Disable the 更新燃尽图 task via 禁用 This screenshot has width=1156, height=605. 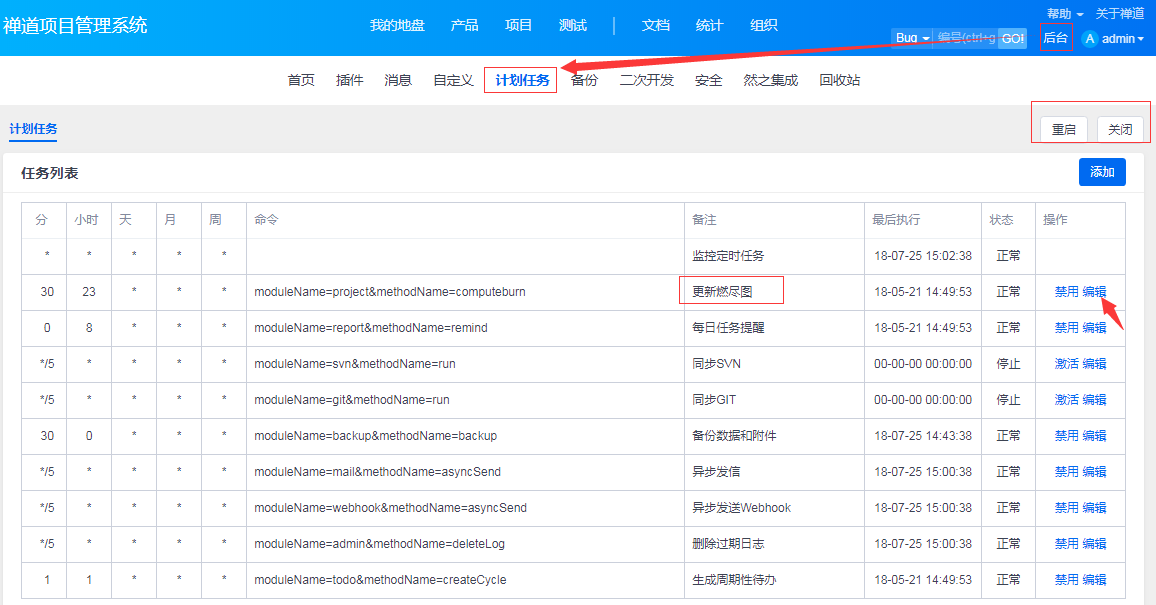point(1066,292)
